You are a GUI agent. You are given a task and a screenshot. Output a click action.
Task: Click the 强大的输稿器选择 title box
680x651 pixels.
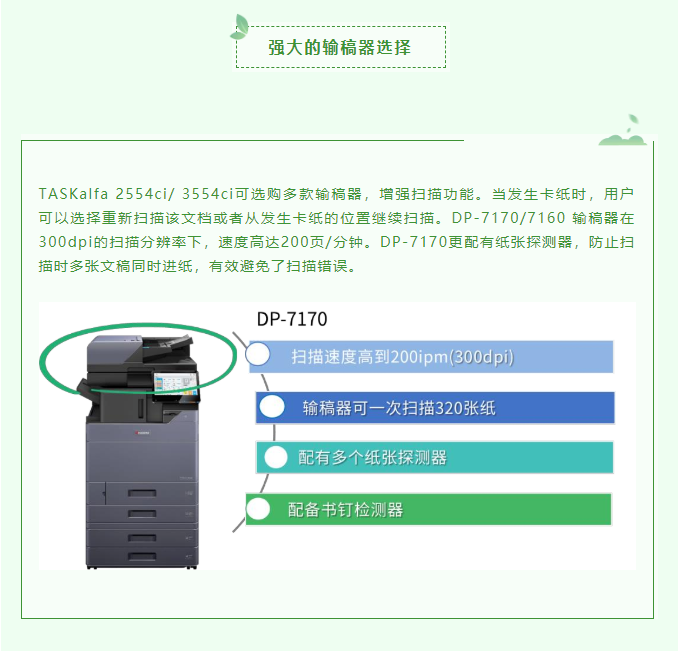click(341, 47)
